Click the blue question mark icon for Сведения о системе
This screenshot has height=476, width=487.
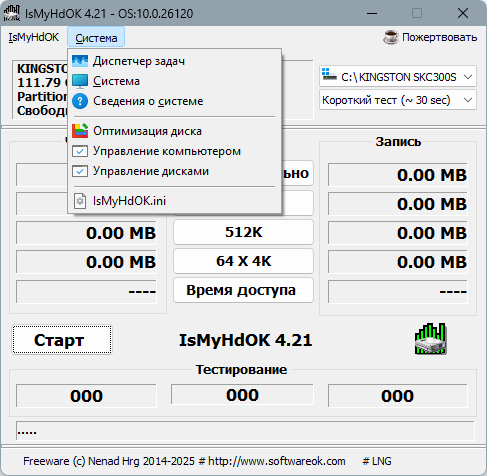80,101
